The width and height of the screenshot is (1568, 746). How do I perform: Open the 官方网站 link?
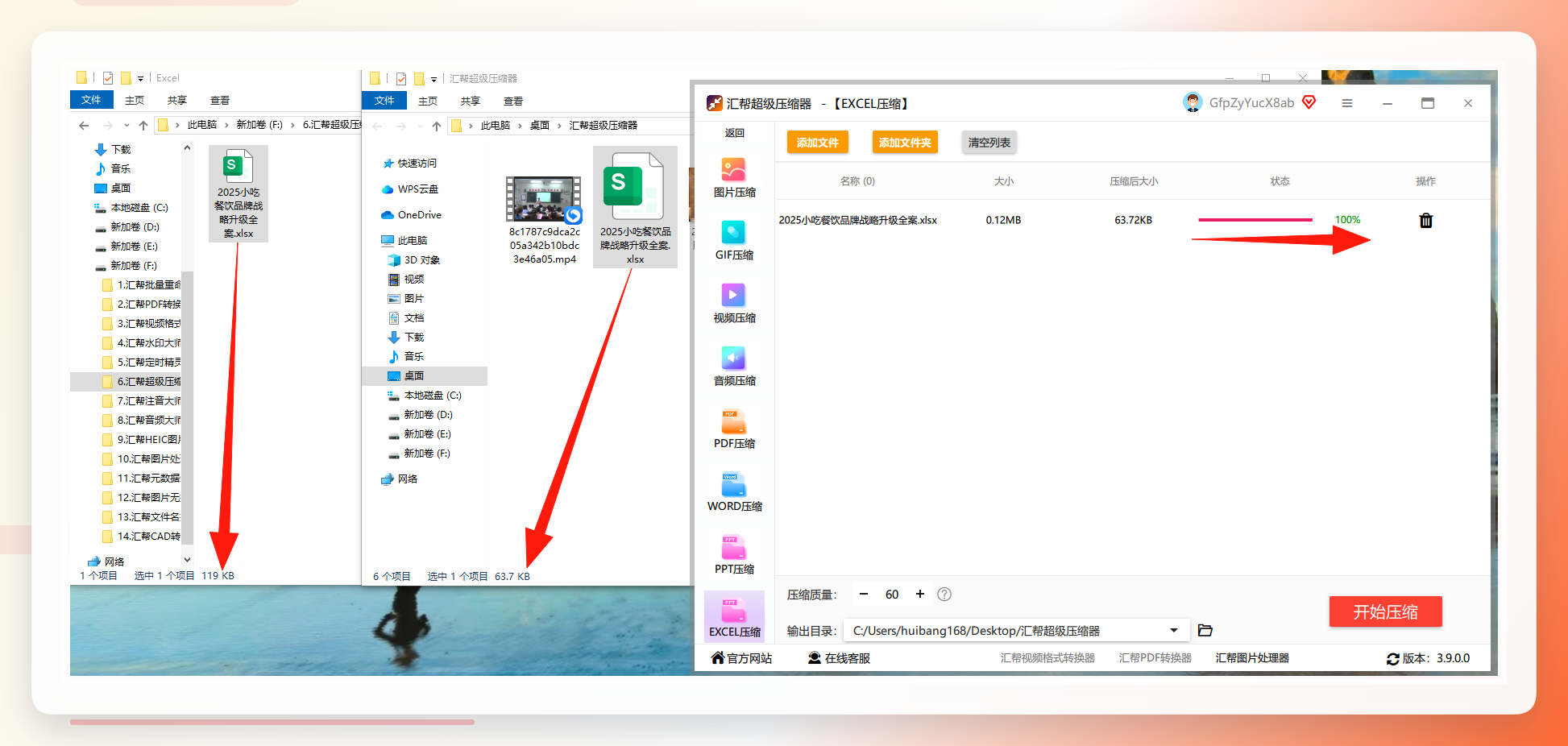point(741,658)
